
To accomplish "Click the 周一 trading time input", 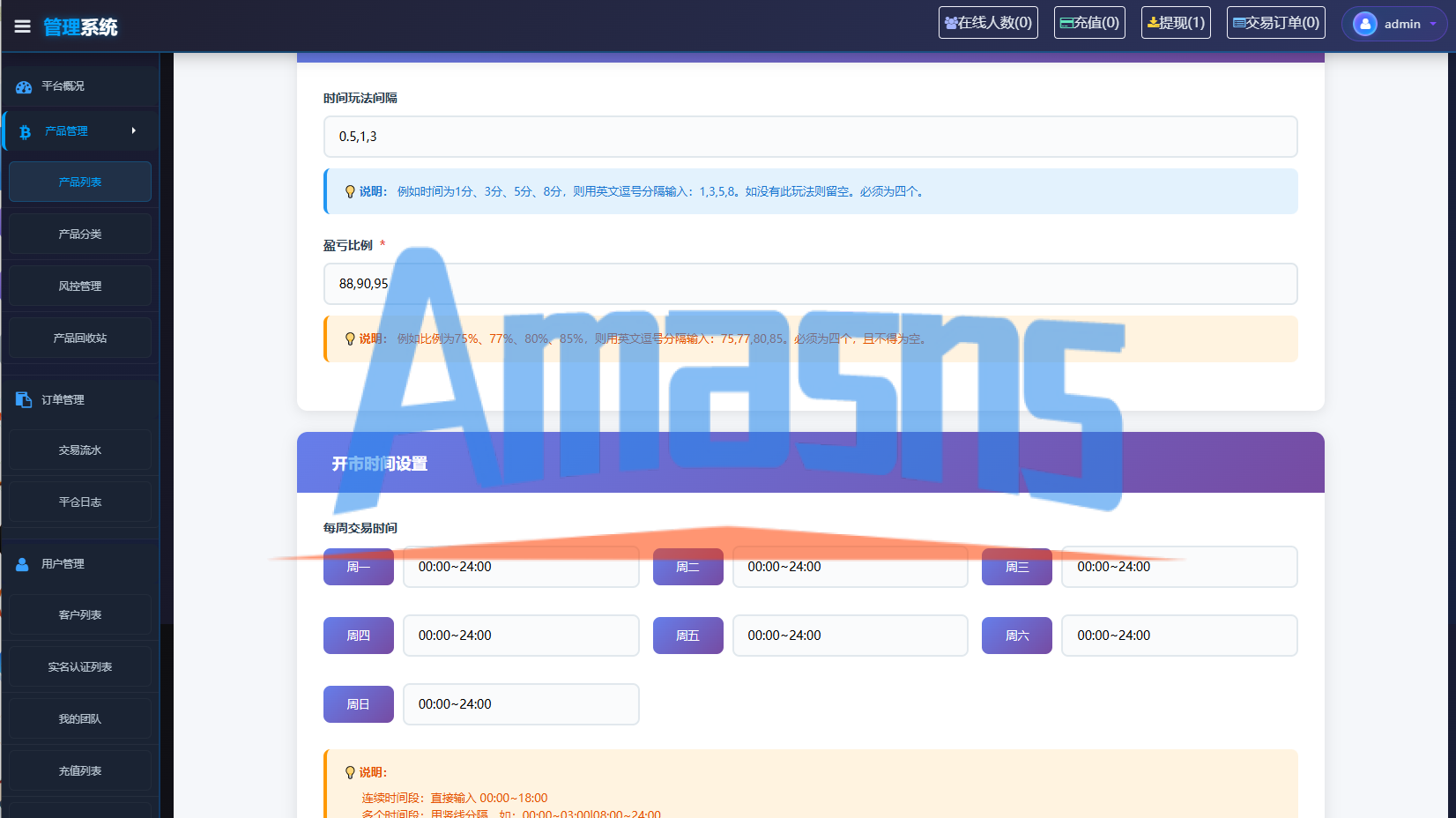I will 521,567.
